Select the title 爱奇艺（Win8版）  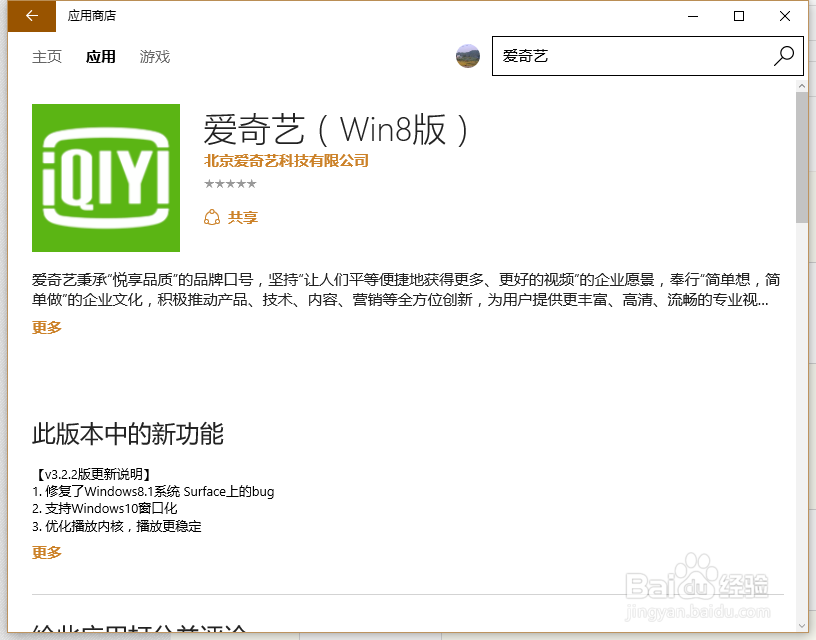click(x=336, y=130)
